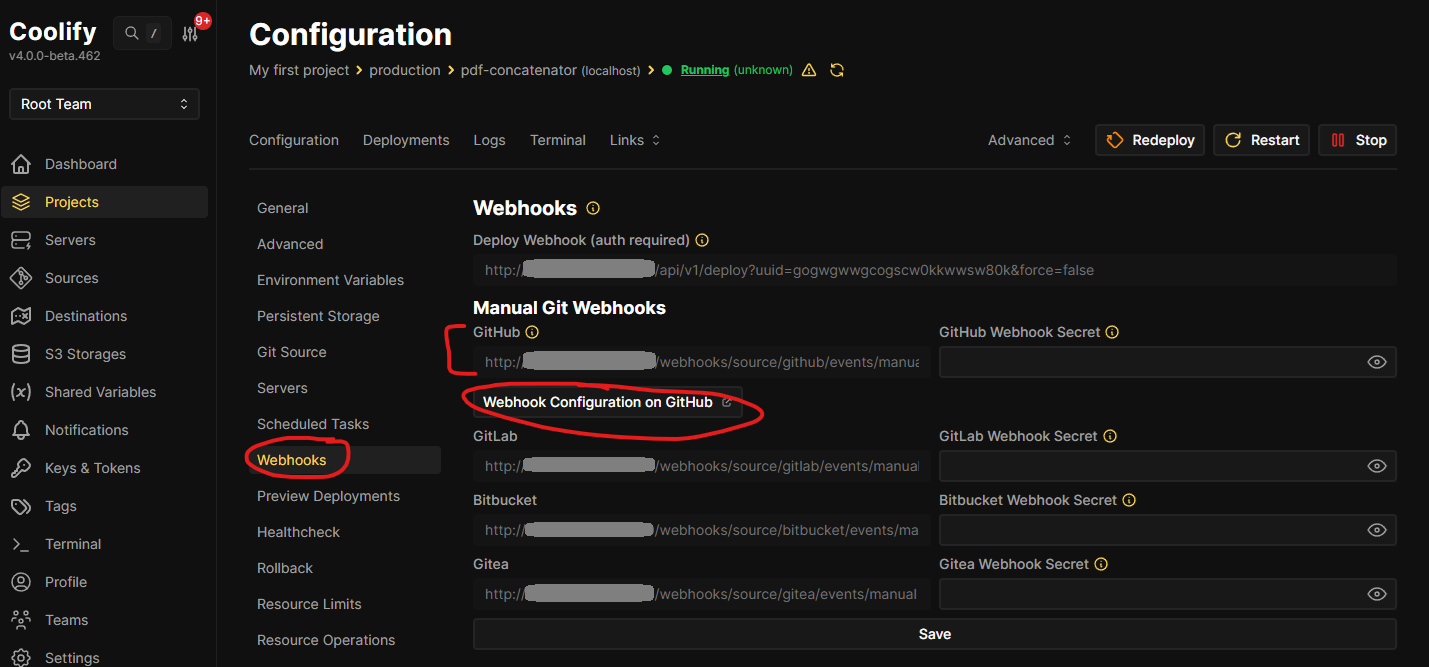Select the Webhooks menu item
Viewport: 1429px width, 667px height.
coord(344,460)
